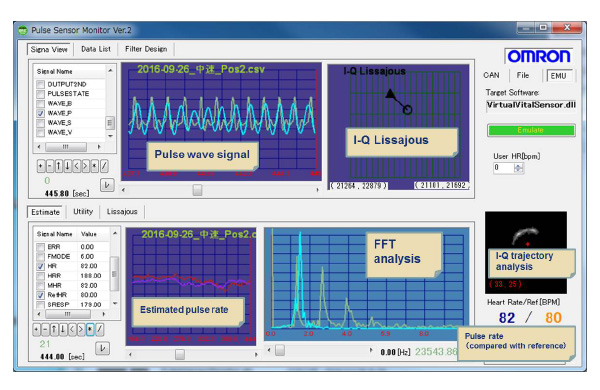
Task: Click the down arrow button under the upper signal list
Action: (67, 166)
